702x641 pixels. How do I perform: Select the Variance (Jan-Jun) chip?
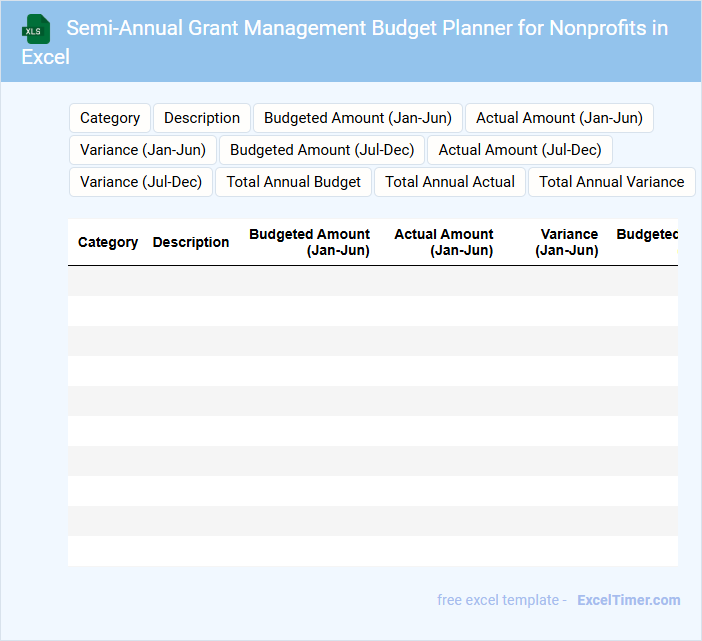(x=143, y=150)
